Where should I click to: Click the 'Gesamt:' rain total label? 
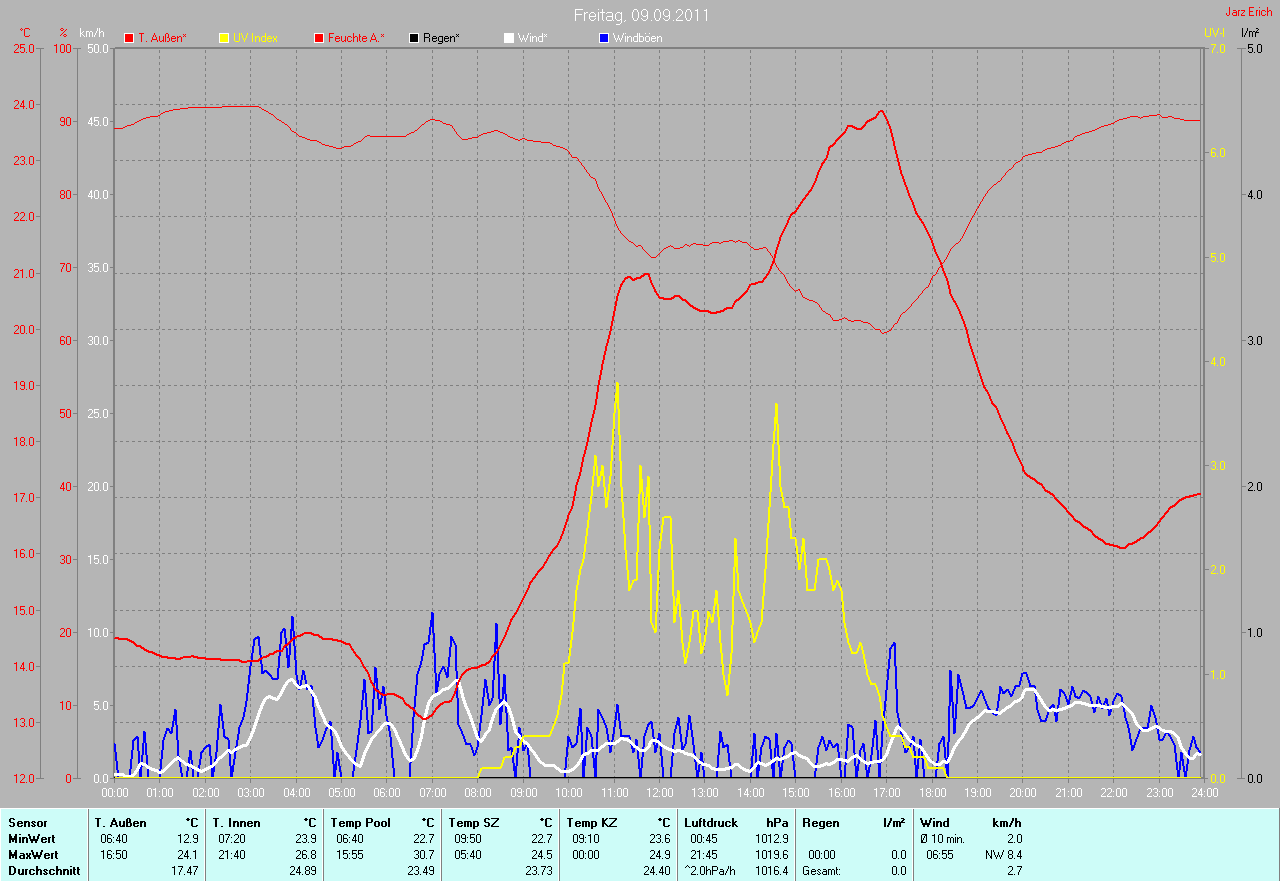click(823, 871)
